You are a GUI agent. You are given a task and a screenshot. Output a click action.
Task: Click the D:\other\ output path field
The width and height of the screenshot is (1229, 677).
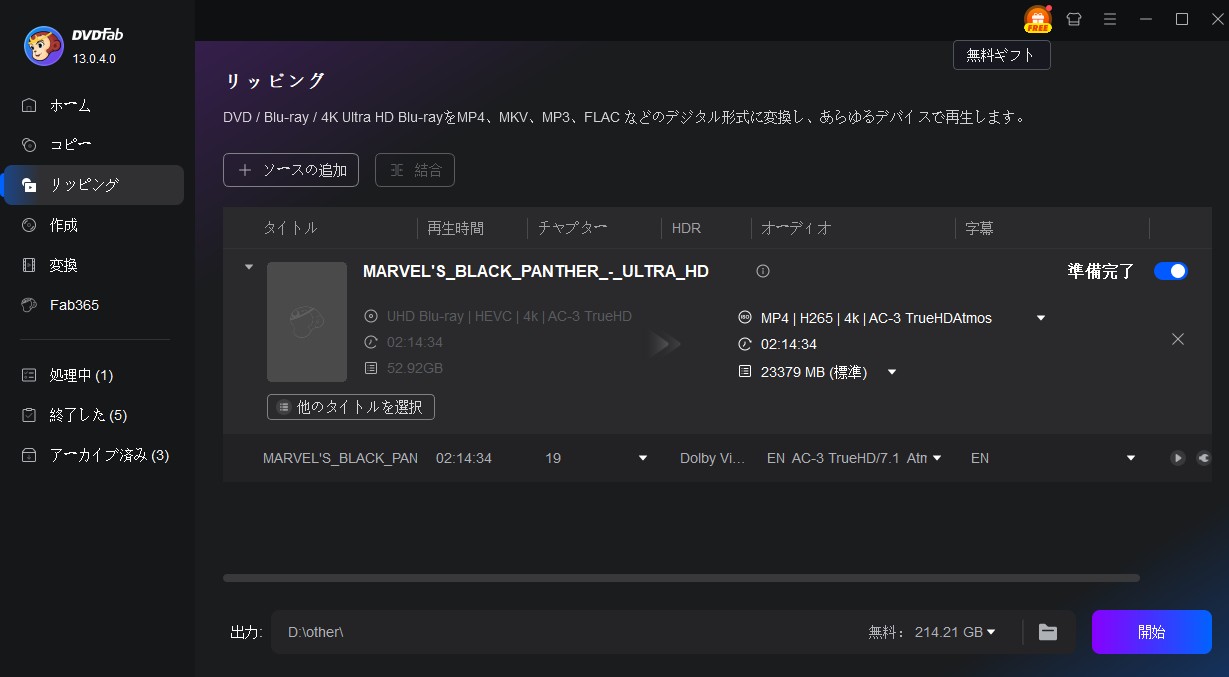565,632
